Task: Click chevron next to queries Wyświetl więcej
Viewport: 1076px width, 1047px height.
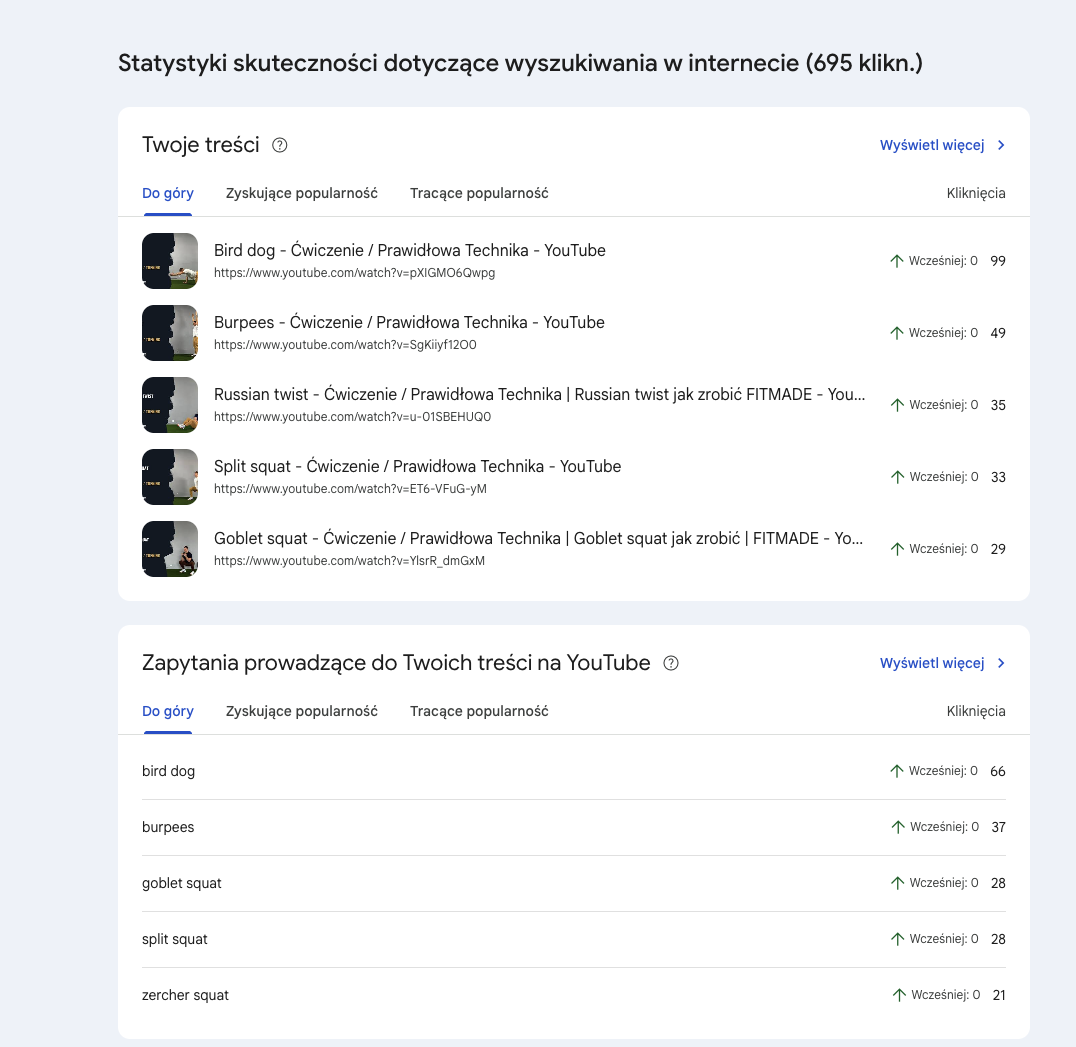Action: click(x=1001, y=663)
